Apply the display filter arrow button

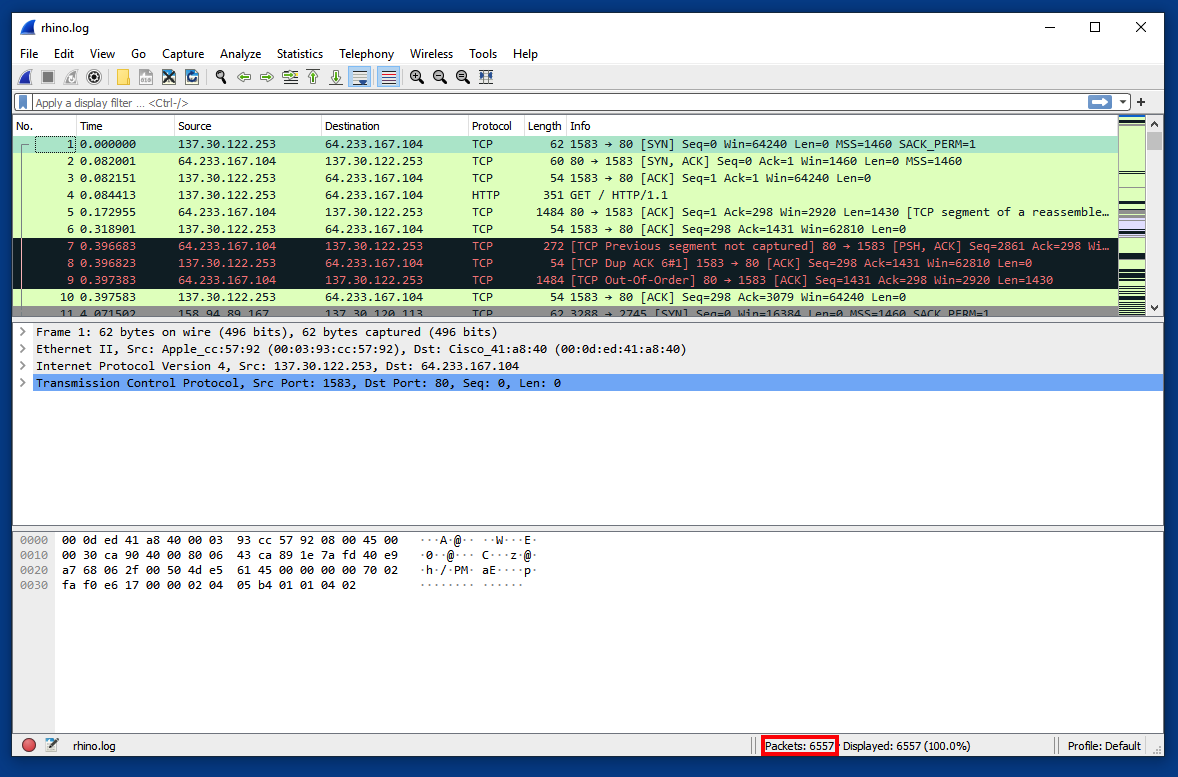coord(1100,102)
